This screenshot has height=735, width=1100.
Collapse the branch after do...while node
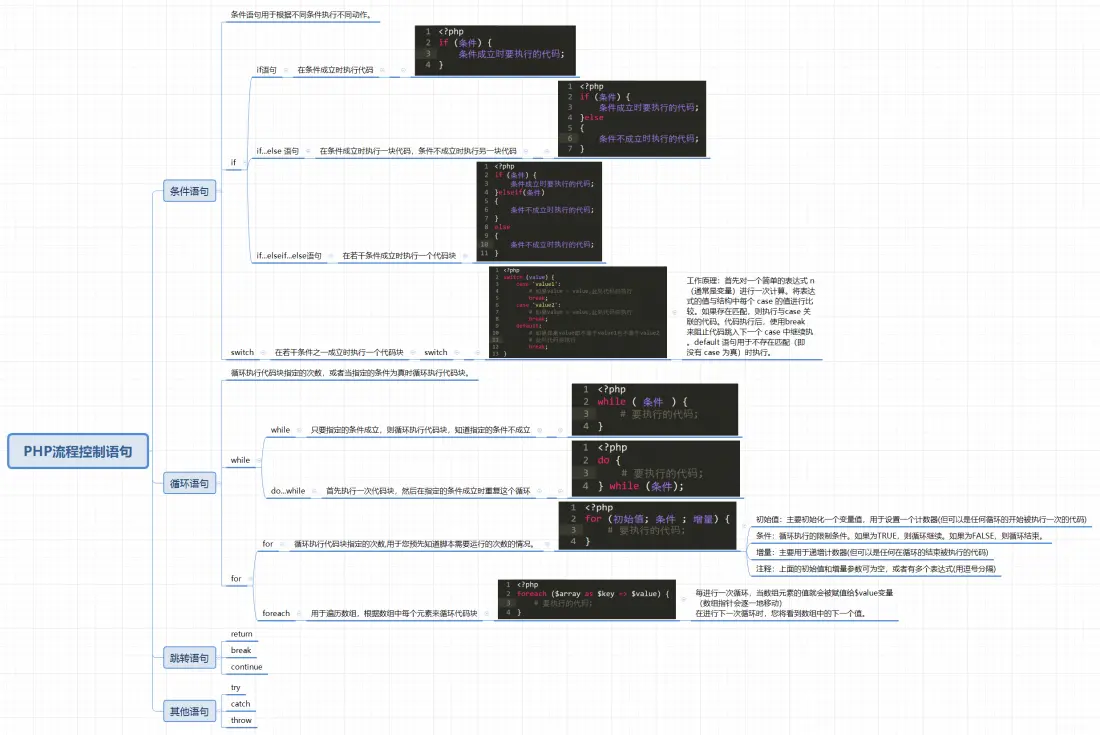click(315, 491)
